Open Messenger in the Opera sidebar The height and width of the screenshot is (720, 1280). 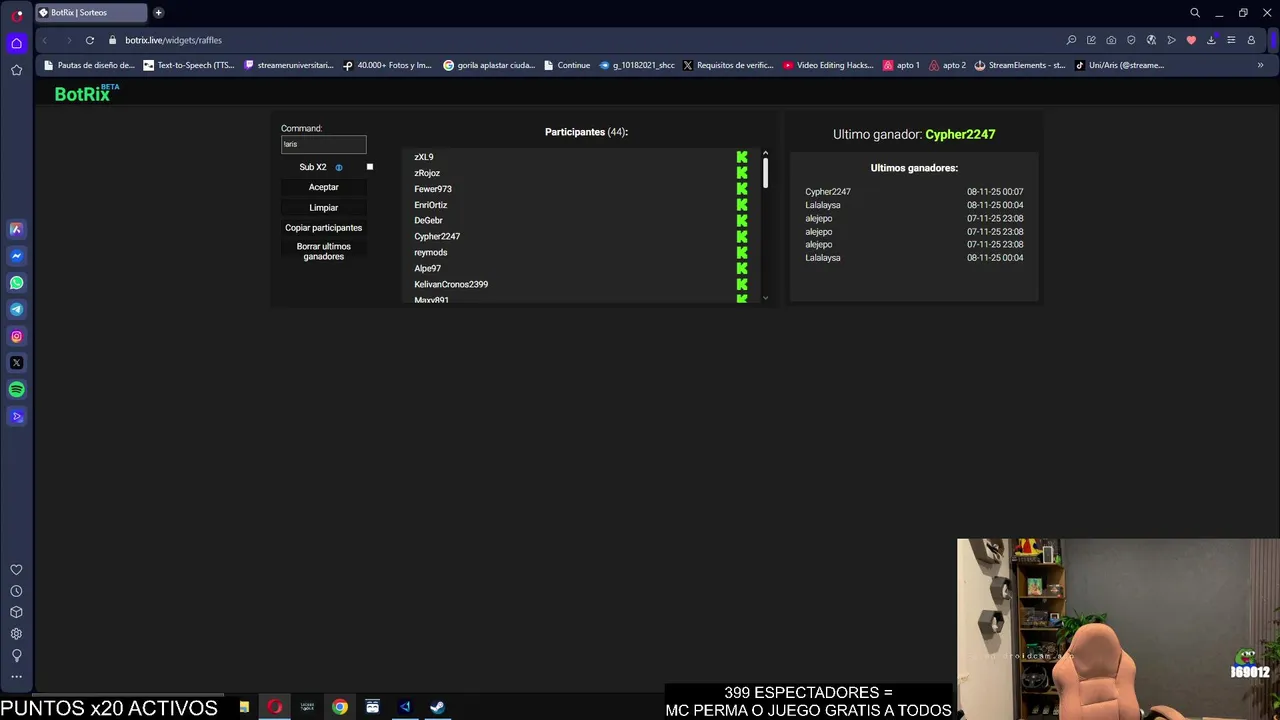(16, 256)
